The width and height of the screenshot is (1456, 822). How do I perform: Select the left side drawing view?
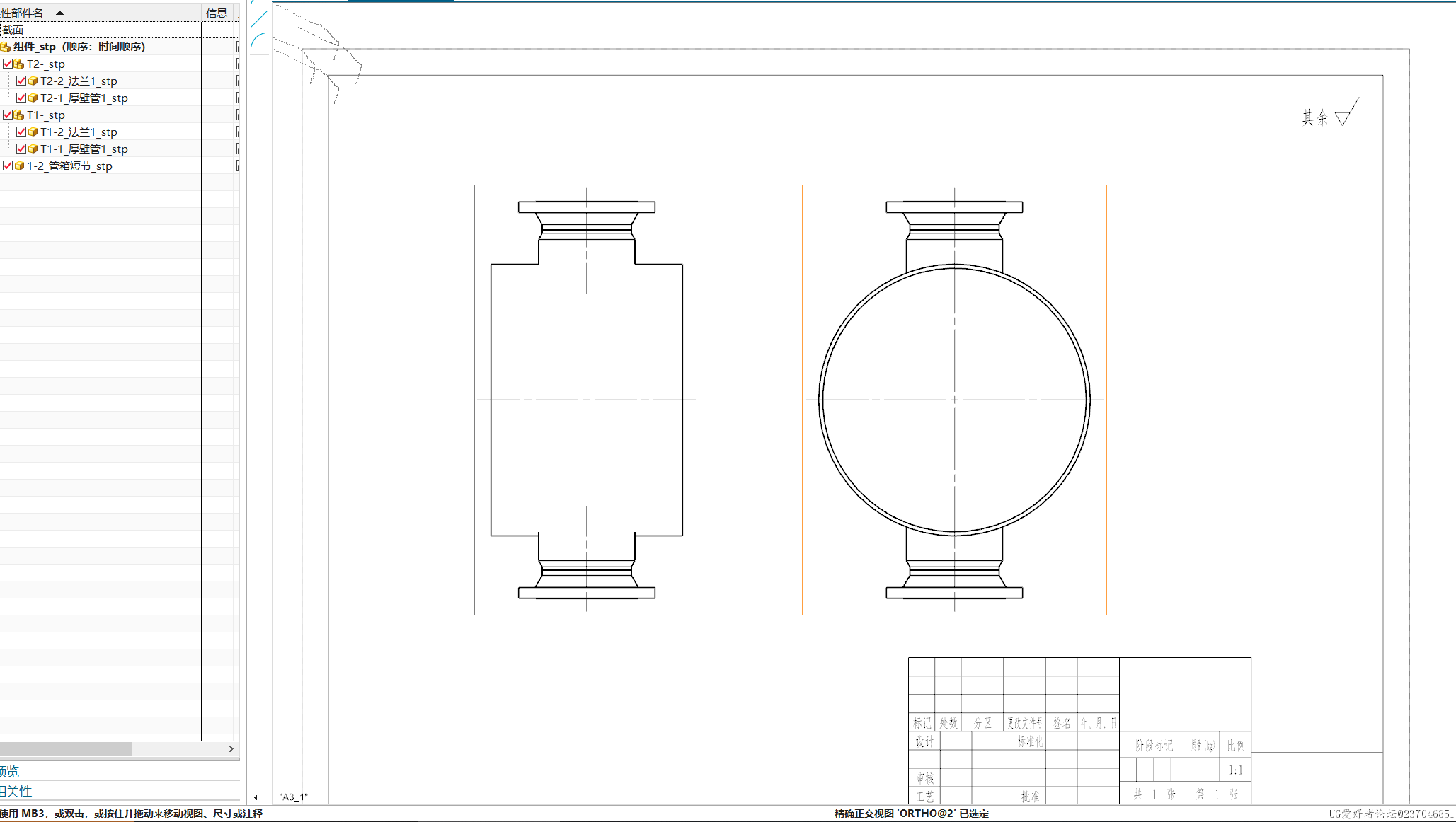click(586, 400)
